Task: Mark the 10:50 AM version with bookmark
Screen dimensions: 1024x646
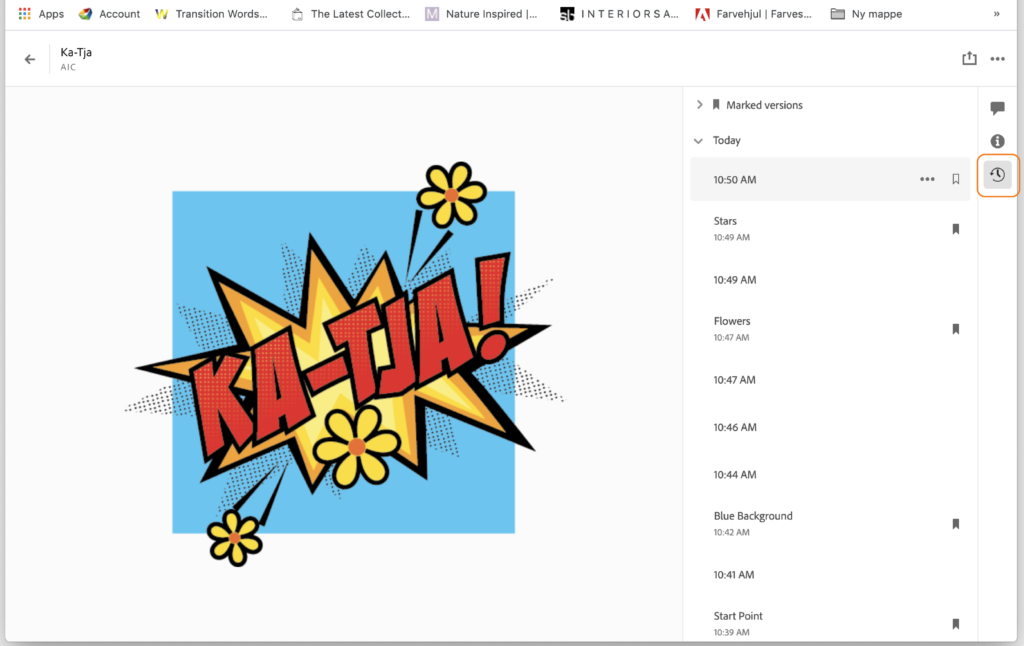Action: coord(955,179)
